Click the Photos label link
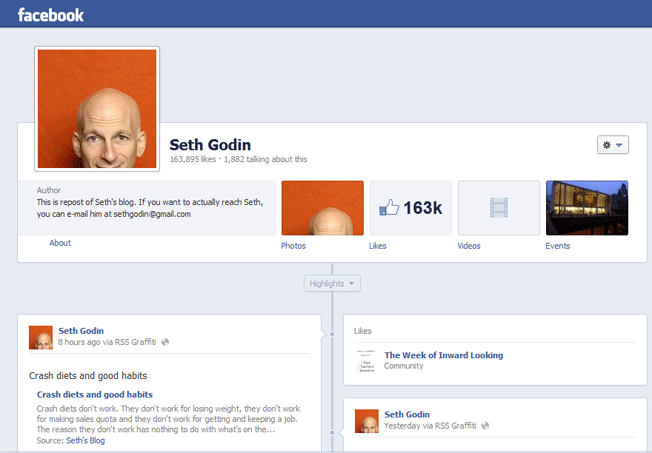Screen dimensions: 652x453 click(x=293, y=245)
